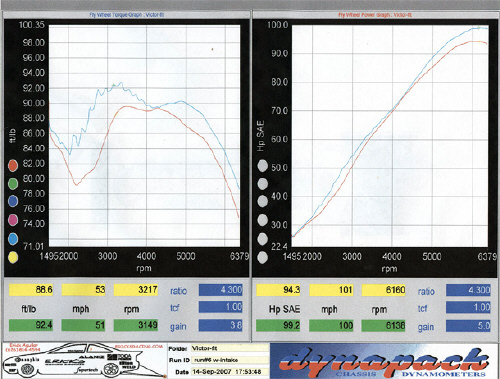Select green 92.4 ft/lb torque readout
This screenshot has width=500, height=379.
[x=31, y=325]
